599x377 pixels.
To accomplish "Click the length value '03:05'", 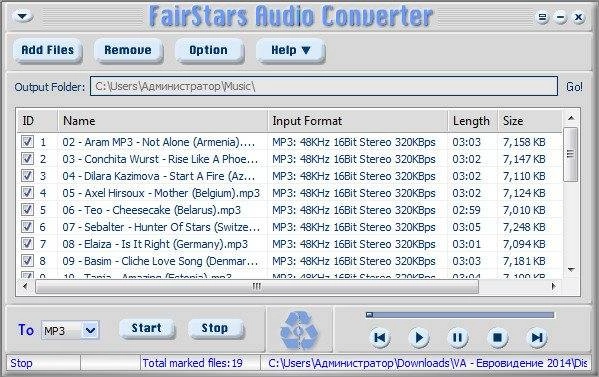I will (466, 227).
